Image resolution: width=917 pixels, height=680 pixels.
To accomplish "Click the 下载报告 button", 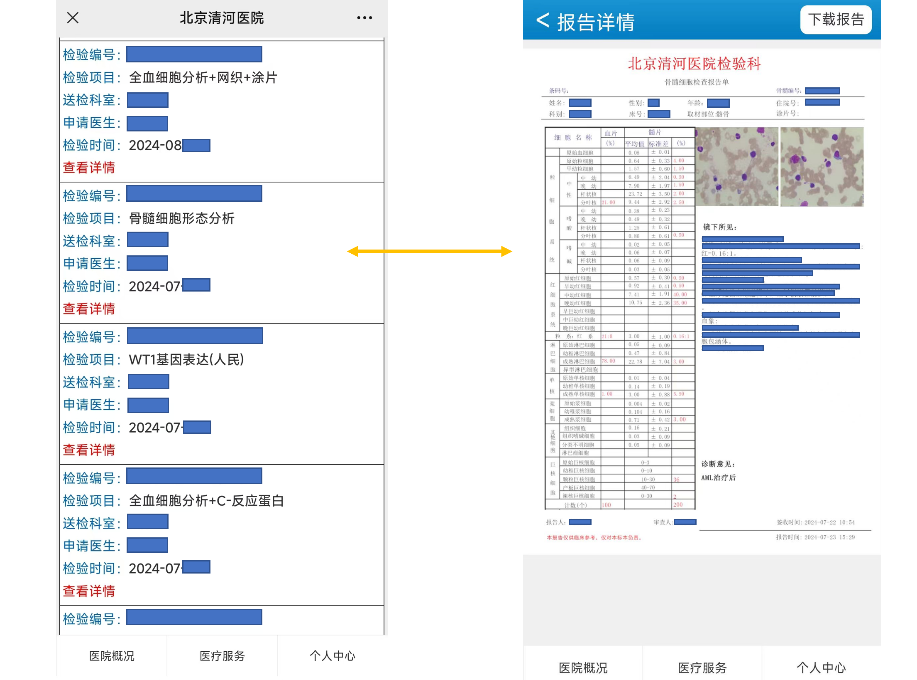I will tap(836, 20).
